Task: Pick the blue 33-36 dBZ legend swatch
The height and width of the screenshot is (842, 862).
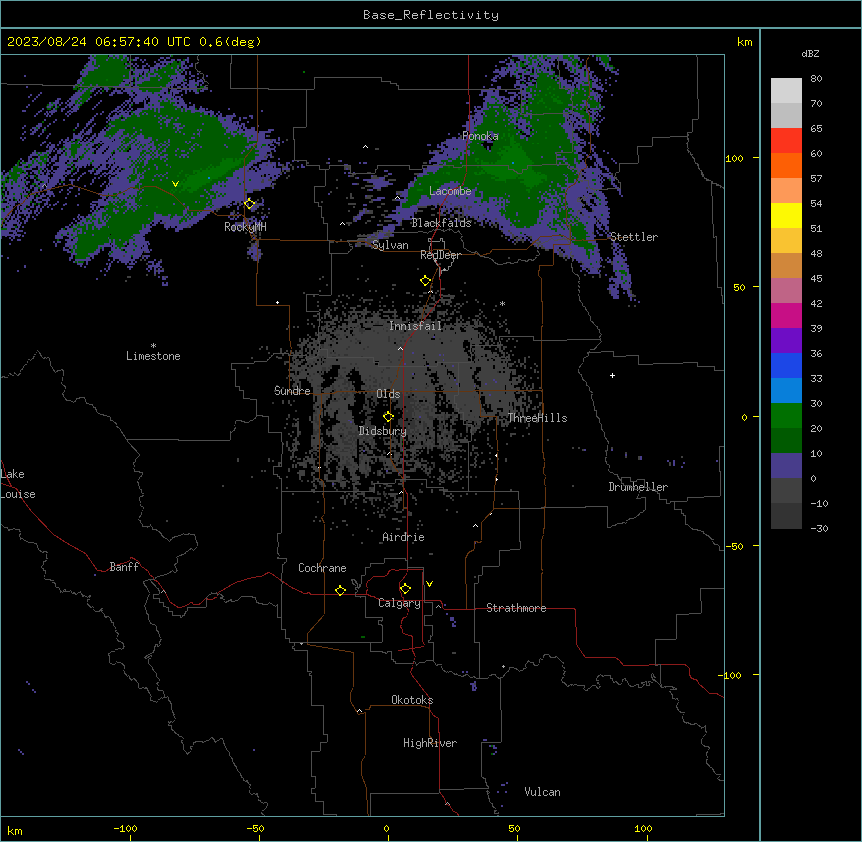Action: pyautogui.click(x=786, y=365)
